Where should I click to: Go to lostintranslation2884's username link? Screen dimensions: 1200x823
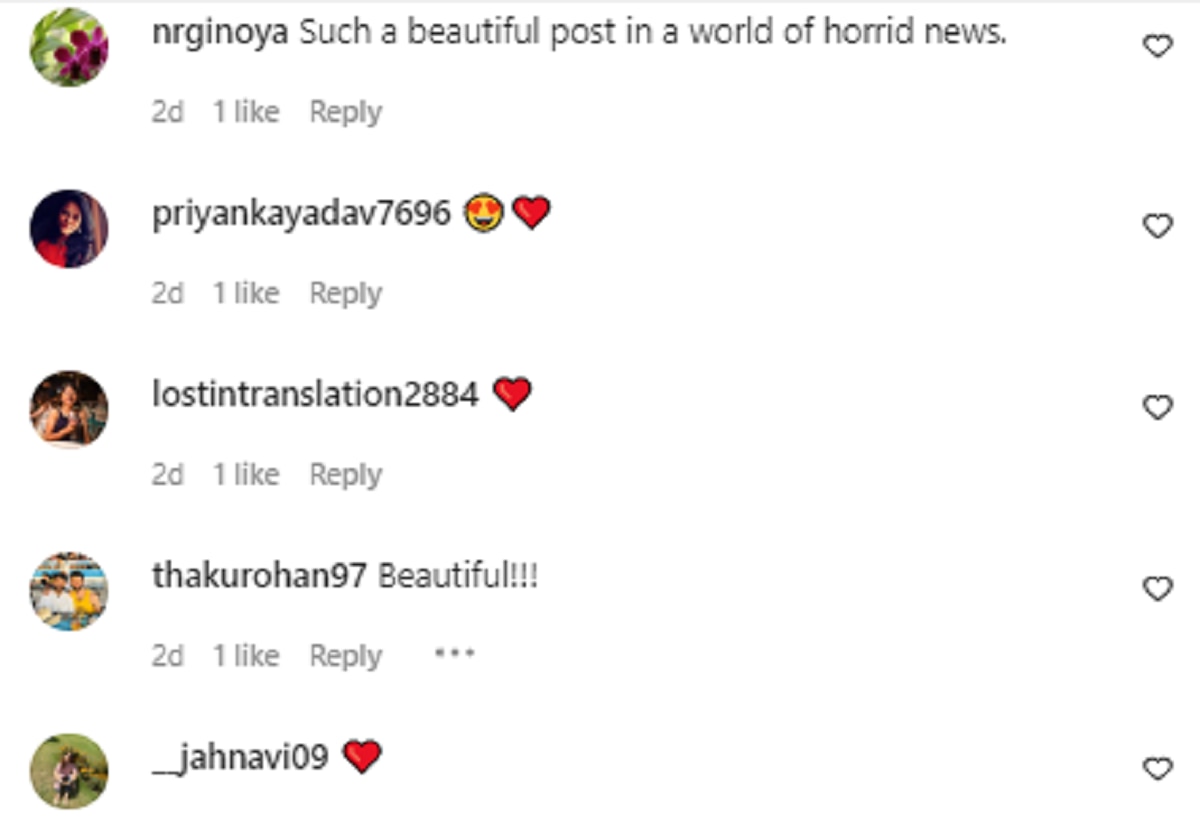[x=315, y=394]
